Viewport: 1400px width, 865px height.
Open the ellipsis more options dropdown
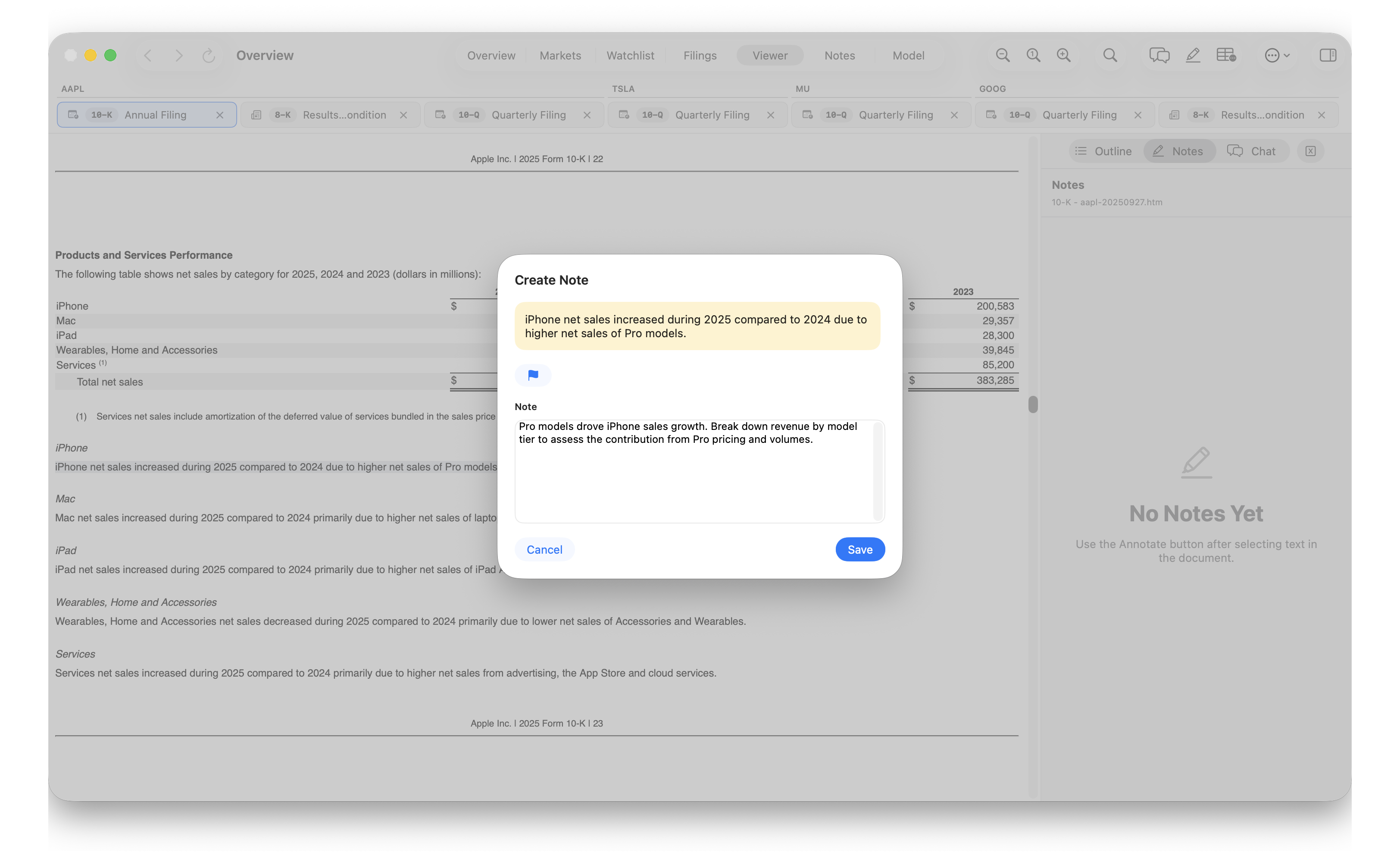(1276, 55)
